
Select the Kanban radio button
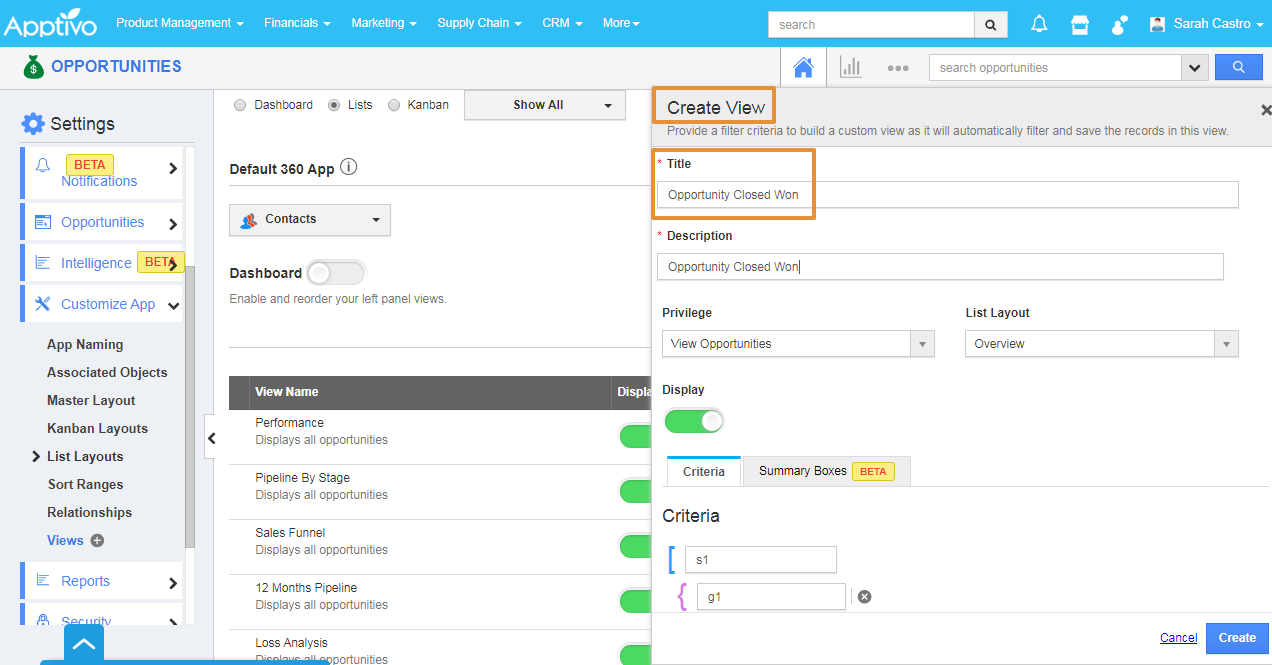point(394,105)
